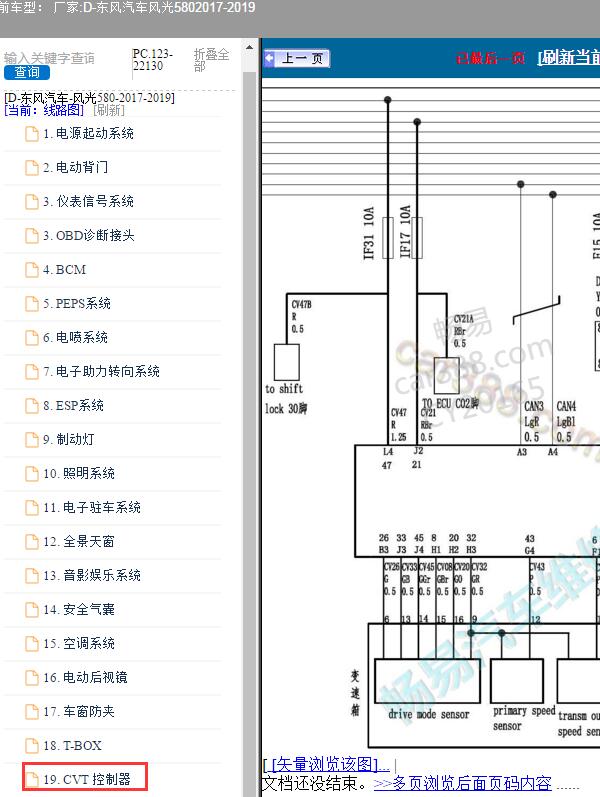Select 6. 电喷系统 entry
This screenshot has height=797, width=600.
75,338
